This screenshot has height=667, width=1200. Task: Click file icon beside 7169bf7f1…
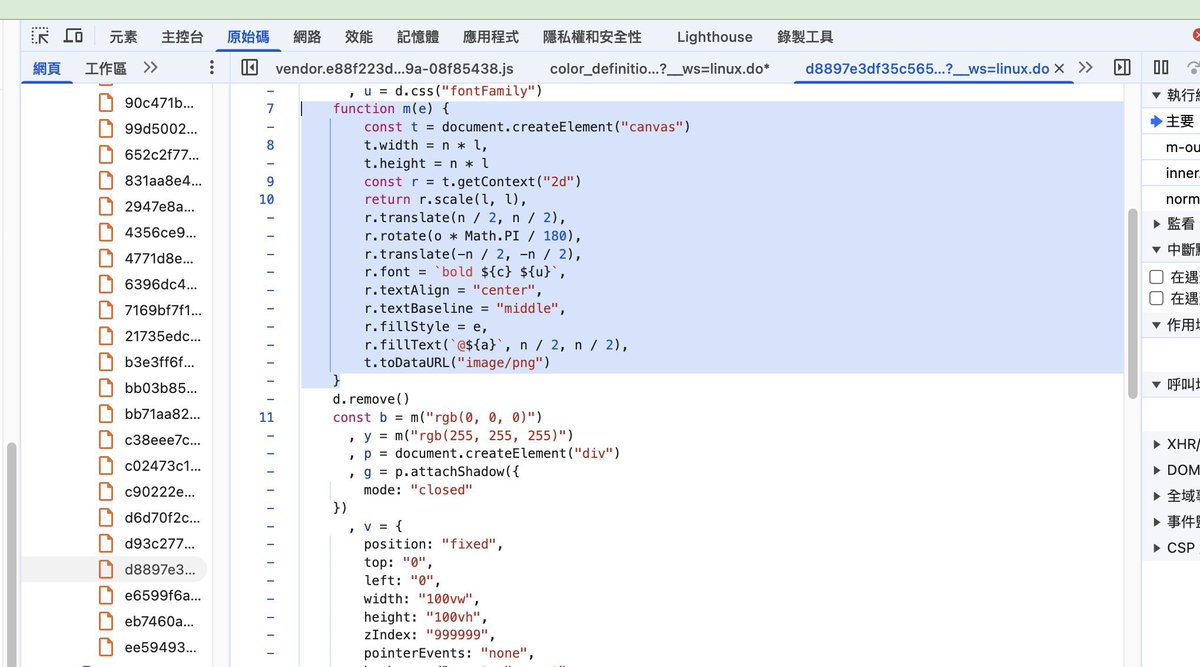click(106, 310)
